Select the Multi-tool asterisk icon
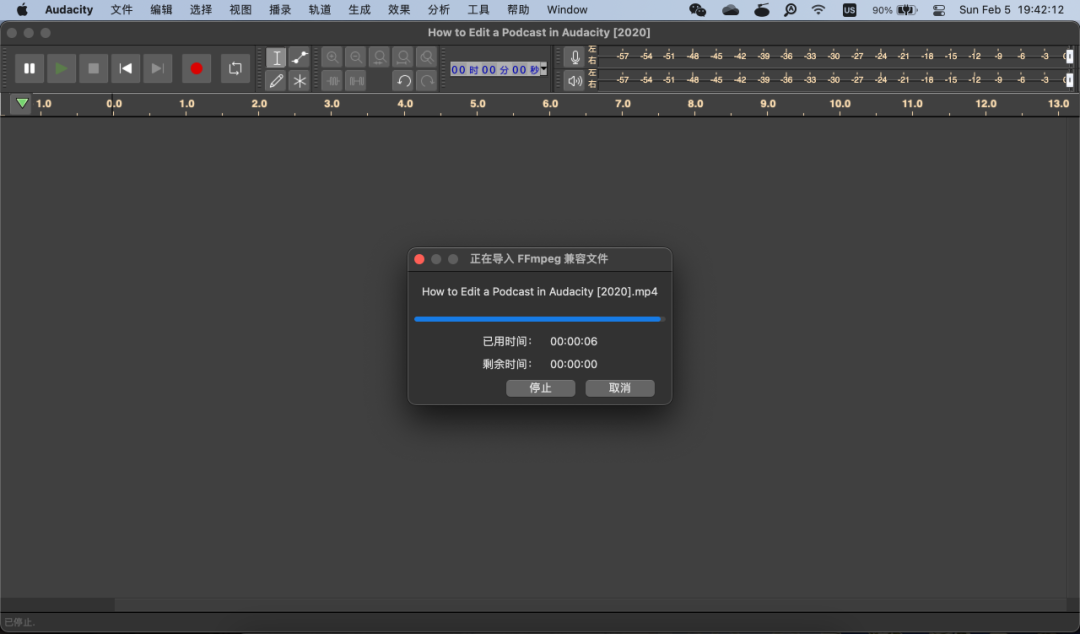Image resolution: width=1080 pixels, height=634 pixels. pyautogui.click(x=299, y=81)
